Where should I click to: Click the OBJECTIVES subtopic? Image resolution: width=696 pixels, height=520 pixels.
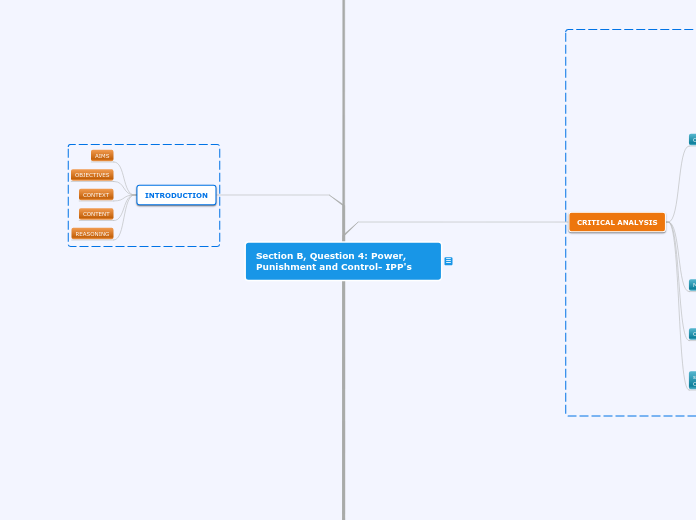pos(92,175)
